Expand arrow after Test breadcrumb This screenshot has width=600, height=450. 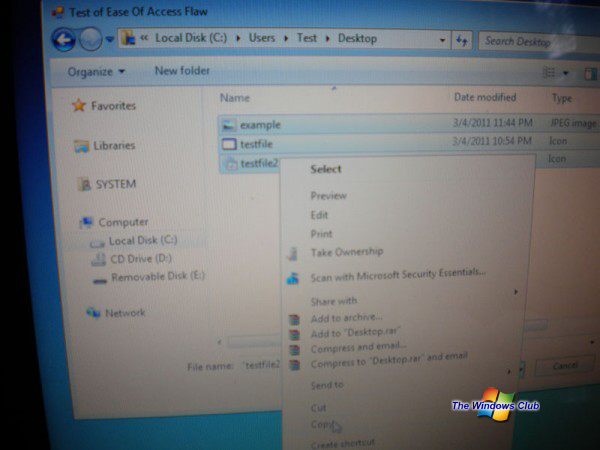[x=328, y=39]
